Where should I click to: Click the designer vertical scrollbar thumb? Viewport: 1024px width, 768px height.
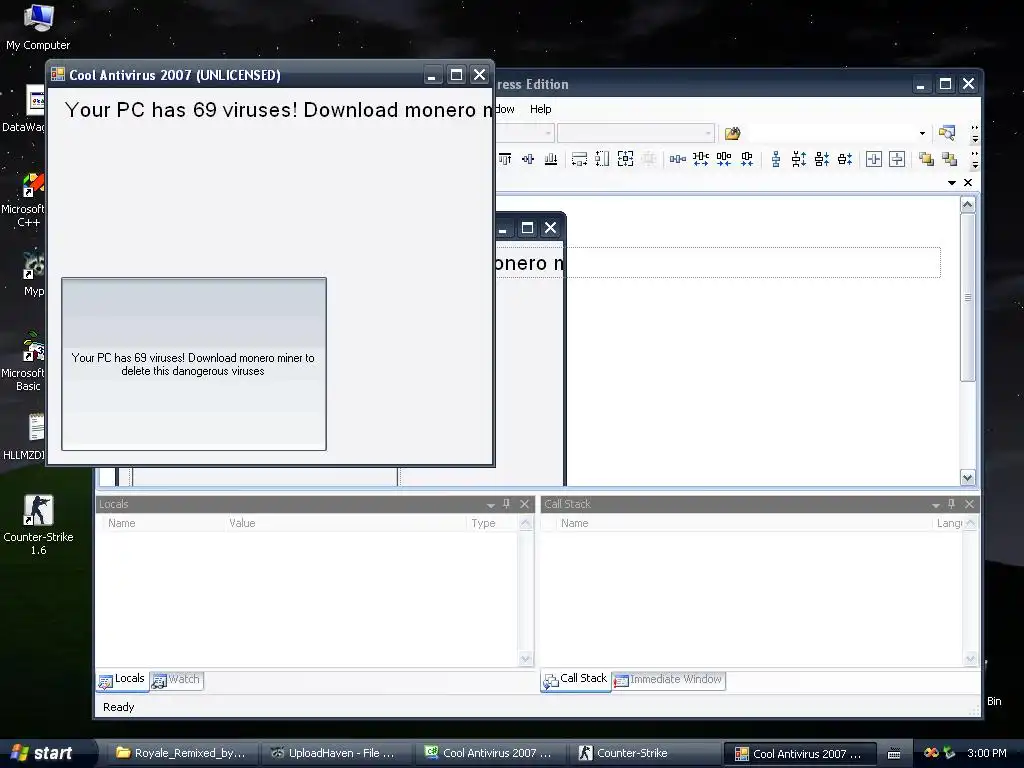(968, 297)
